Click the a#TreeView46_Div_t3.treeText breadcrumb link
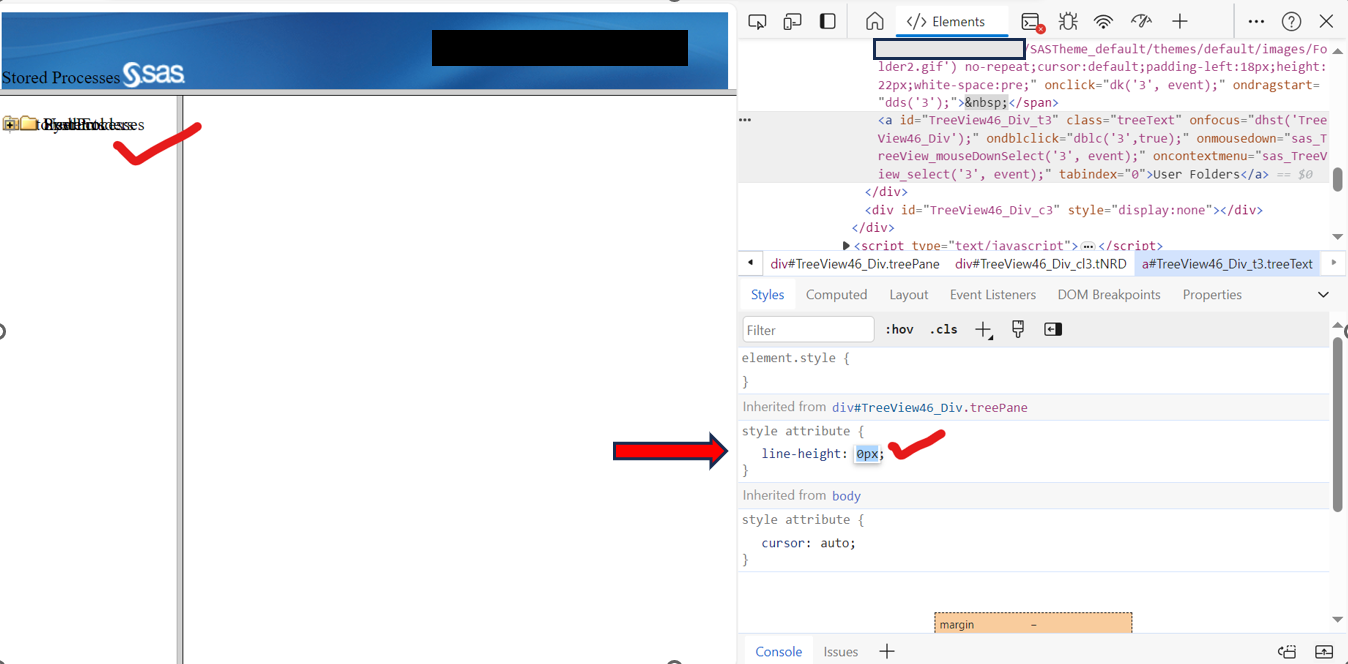 tap(1227, 263)
